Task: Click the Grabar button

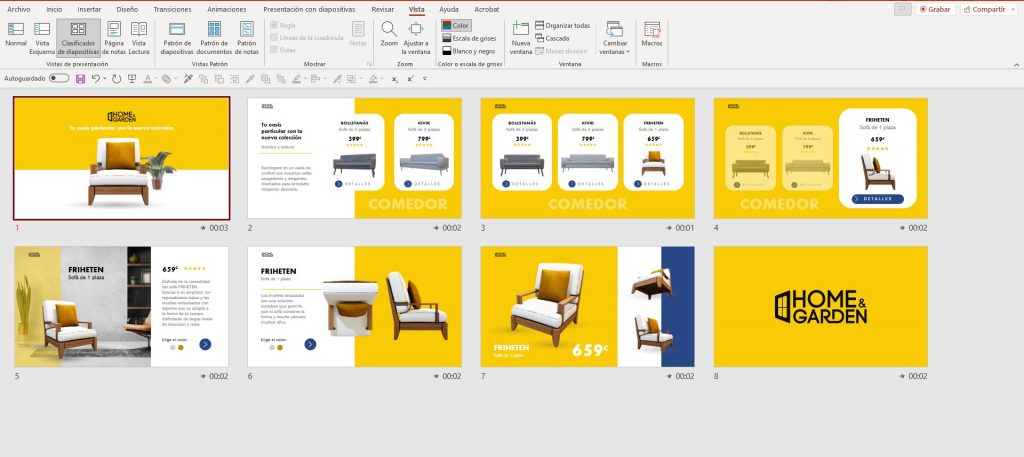Action: tap(933, 9)
